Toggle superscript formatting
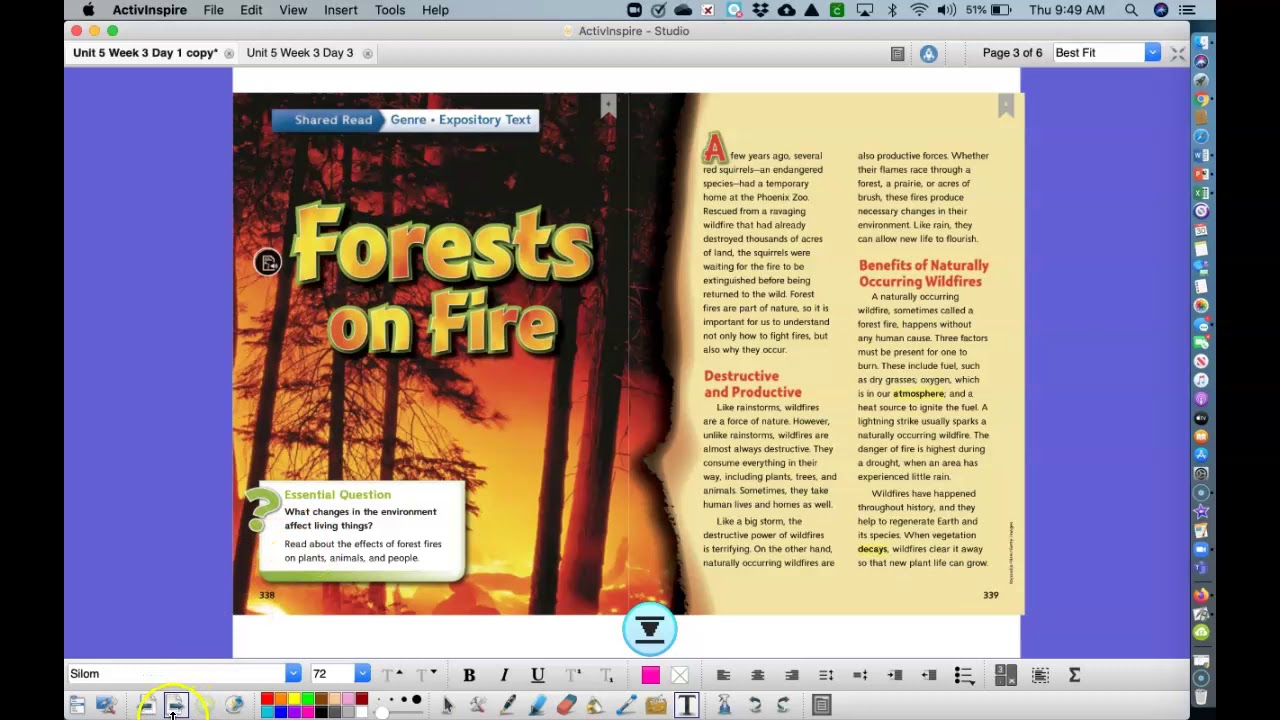This screenshot has height=720, width=1280. pyautogui.click(x=573, y=675)
